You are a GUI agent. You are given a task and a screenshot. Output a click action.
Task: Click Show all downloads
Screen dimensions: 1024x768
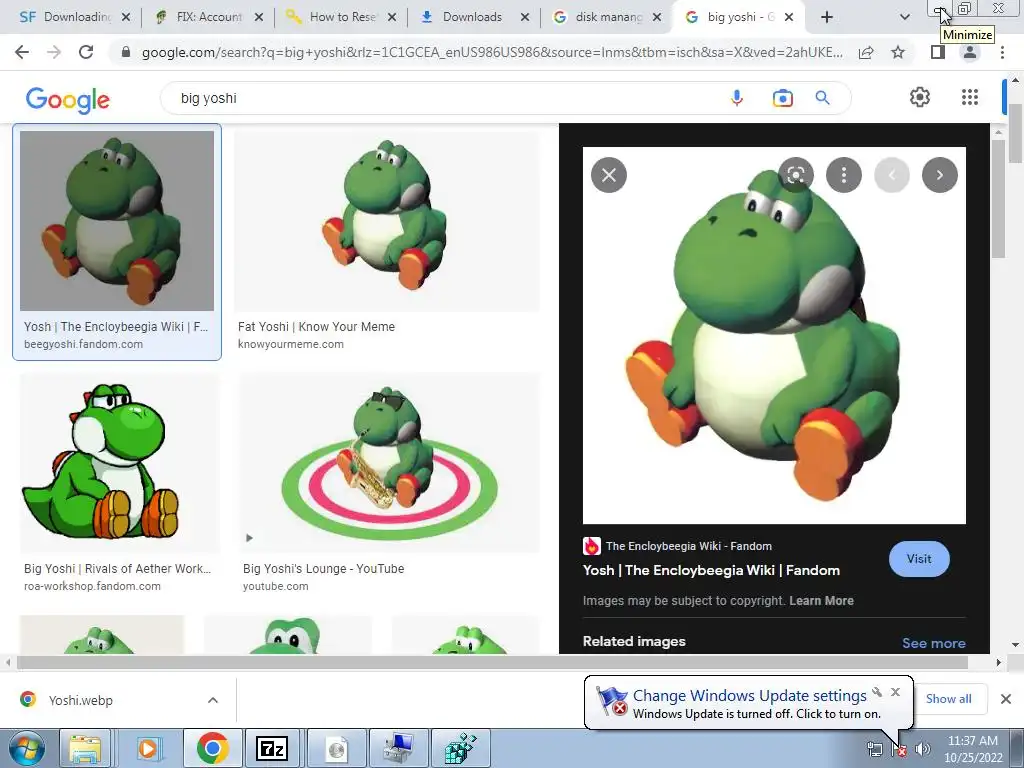coord(948,699)
